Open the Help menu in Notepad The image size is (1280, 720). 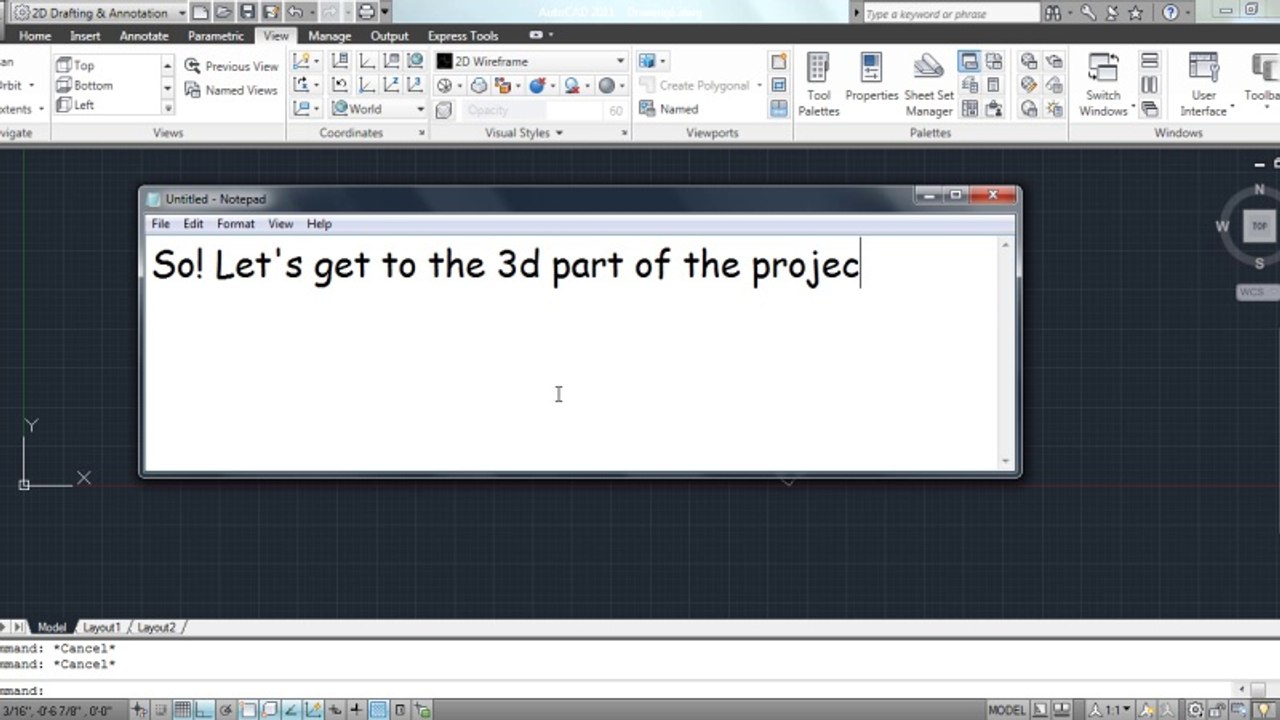(x=319, y=224)
